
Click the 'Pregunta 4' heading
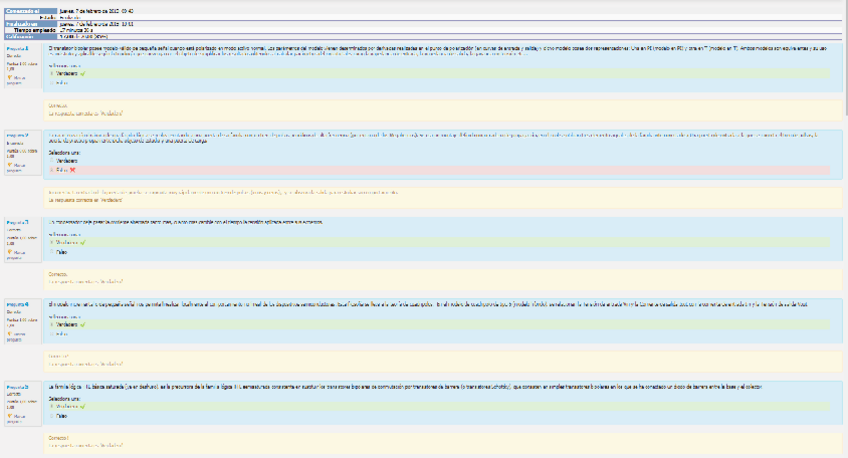click(x=17, y=304)
